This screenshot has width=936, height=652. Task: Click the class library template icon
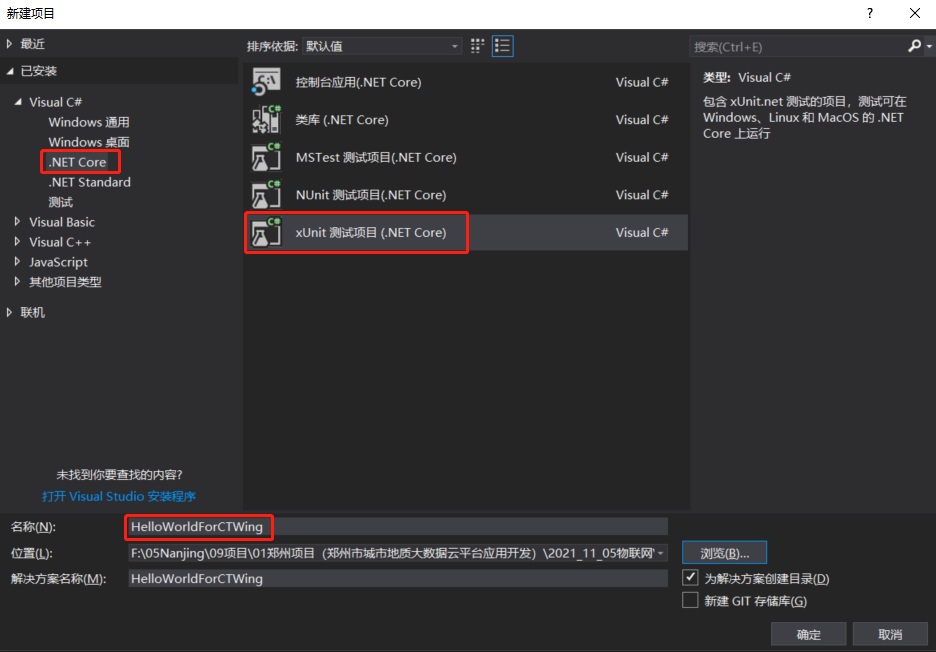click(x=266, y=119)
